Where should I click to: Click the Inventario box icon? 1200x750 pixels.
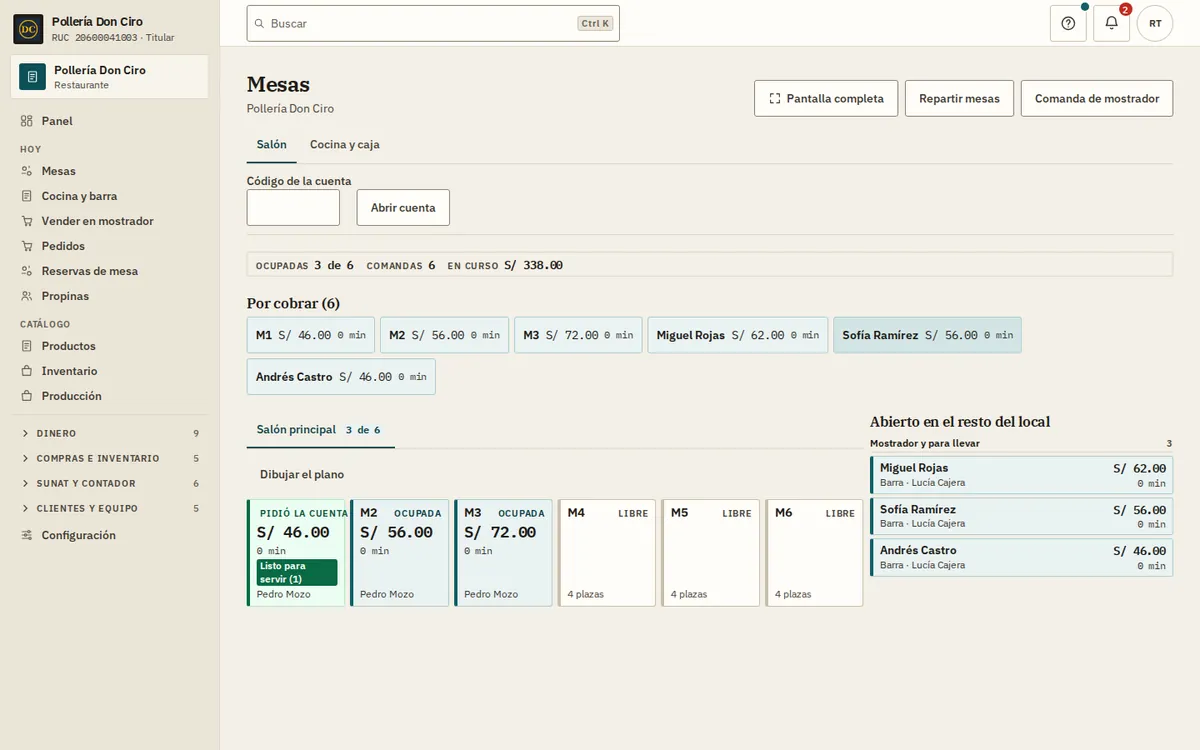[27, 371]
